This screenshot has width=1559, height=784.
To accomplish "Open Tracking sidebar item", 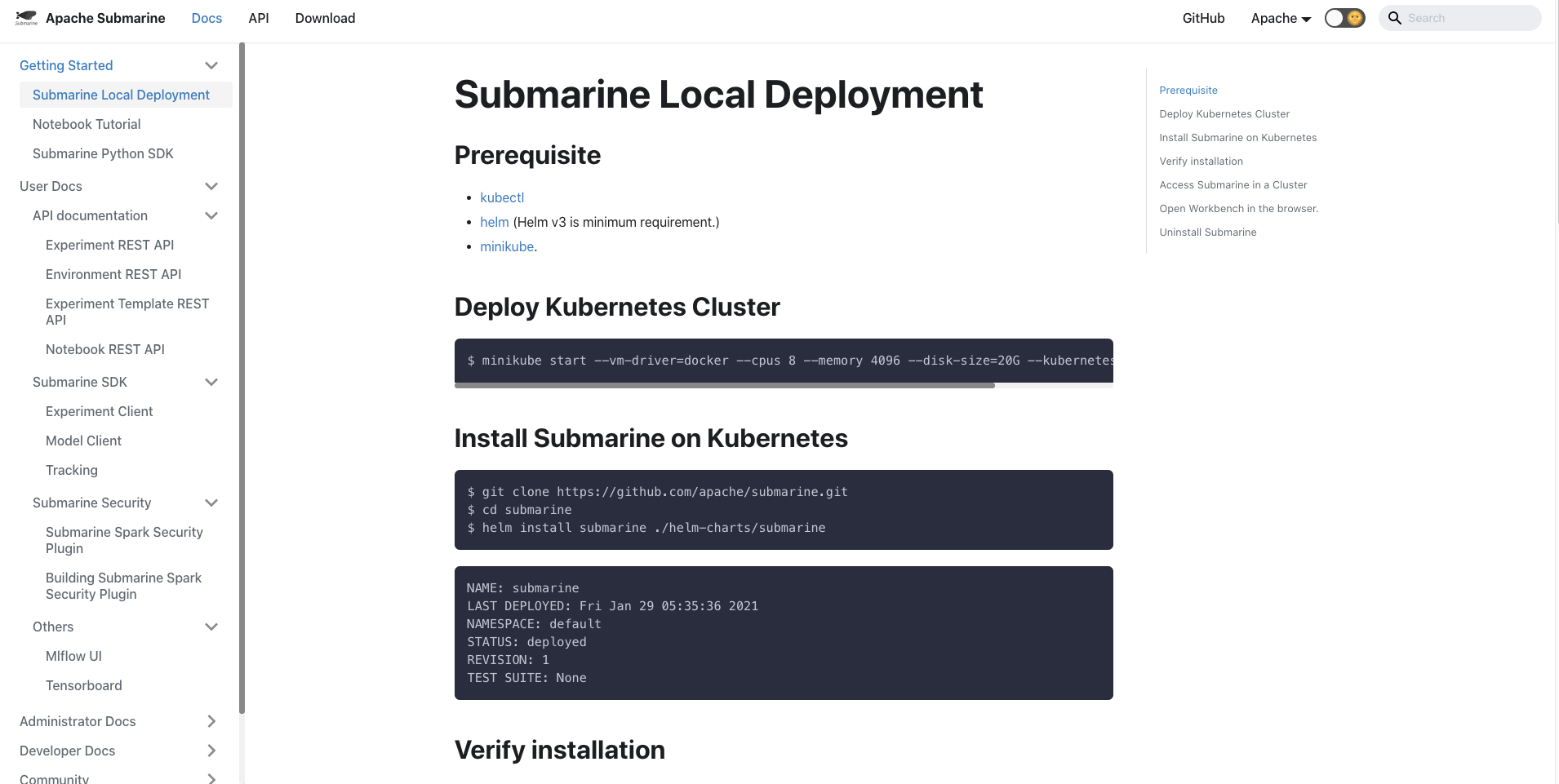I will pos(72,470).
